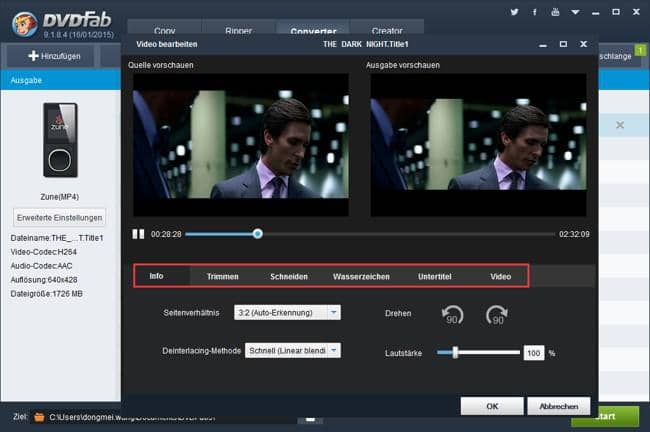Minimize the Video bearbeiten dialog
The image size is (650, 432).
tap(543, 45)
